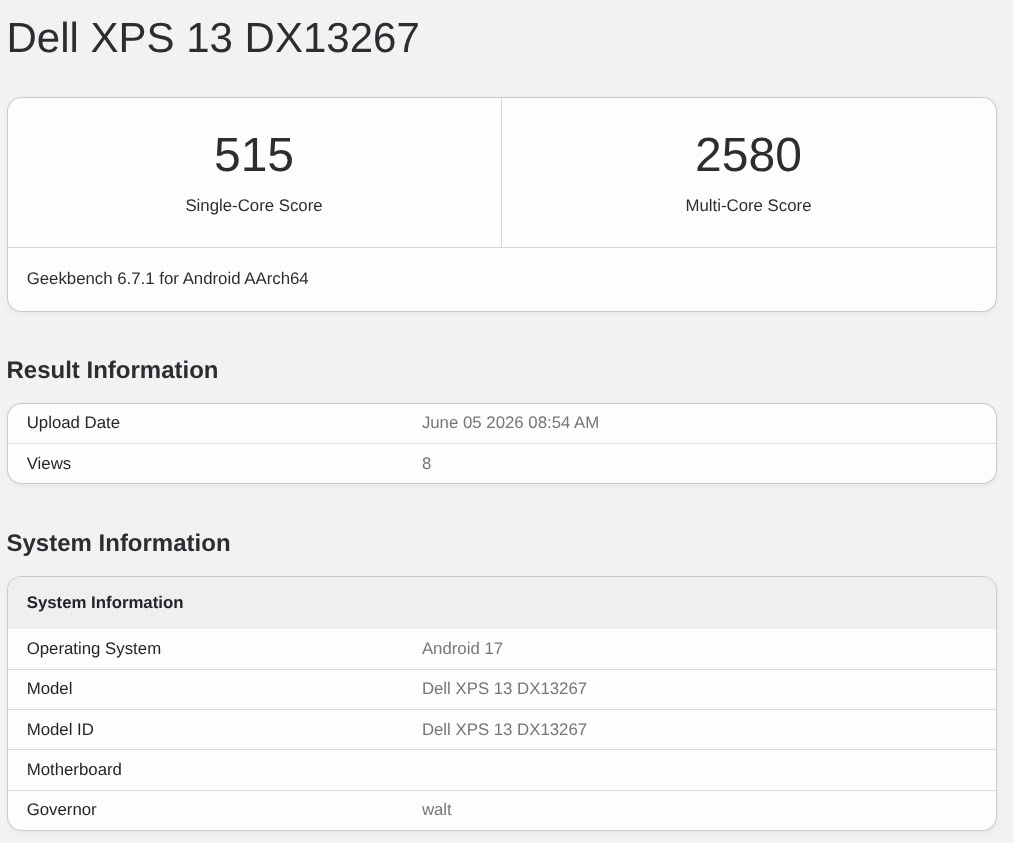The height and width of the screenshot is (843, 1013).
Task: Select the single-core score value 515
Action: [x=254, y=155]
